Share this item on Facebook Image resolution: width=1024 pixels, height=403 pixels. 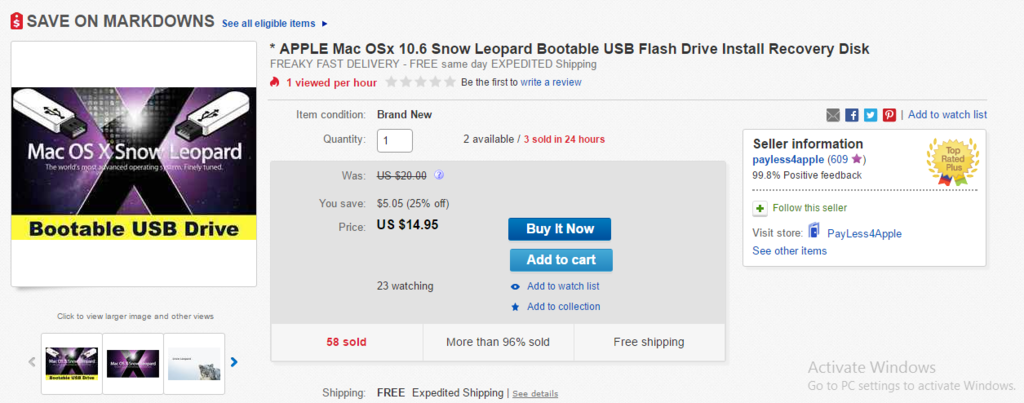852,115
